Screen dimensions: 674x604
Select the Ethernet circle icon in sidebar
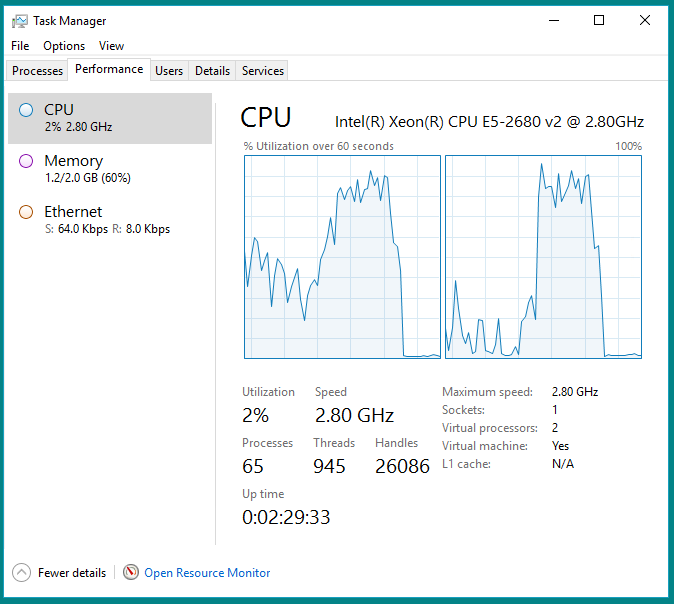pos(26,212)
